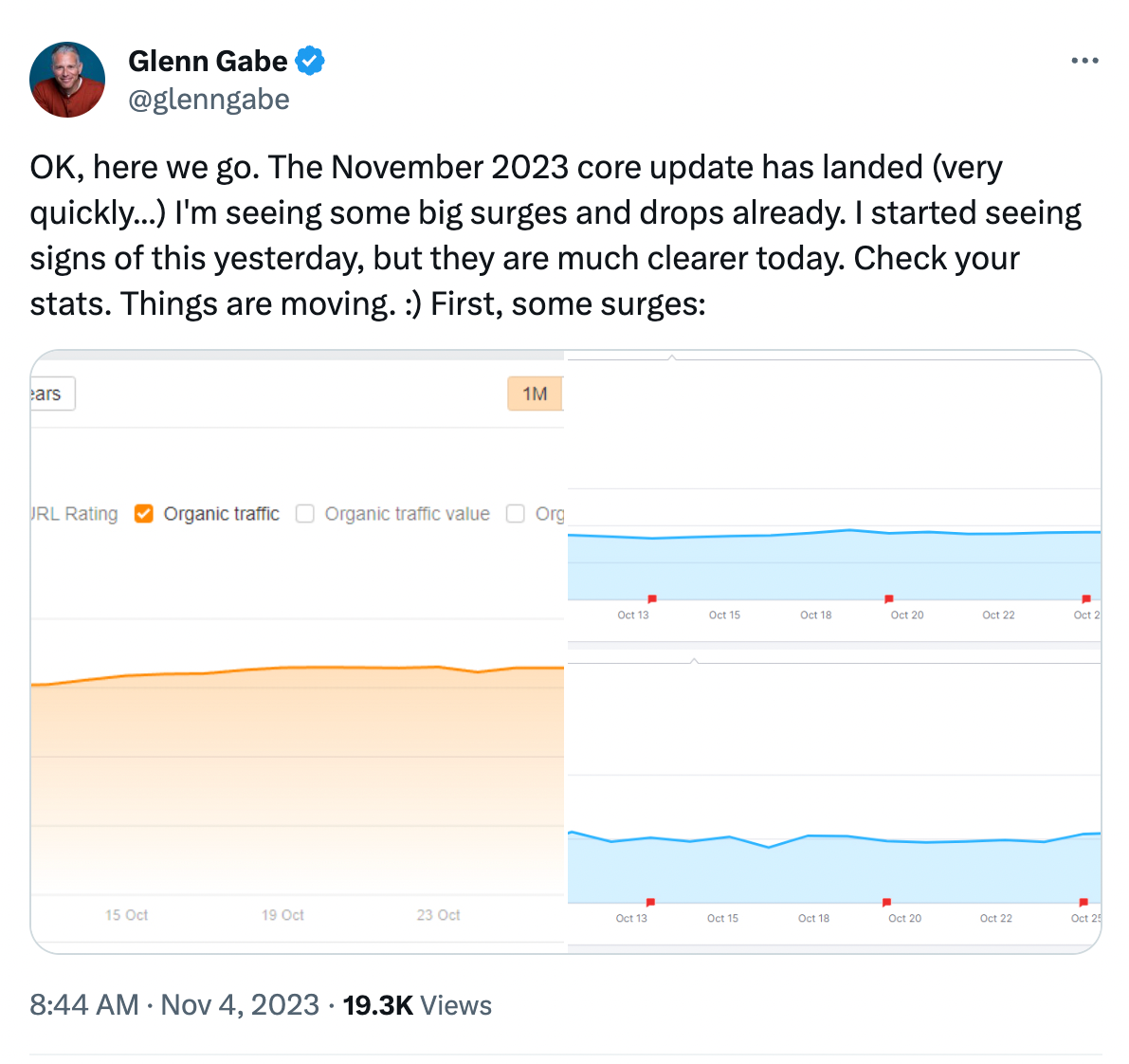Screen dimensions: 1129x1064
Task: Select the red flag marker at Oct 13 on bottom chart
Action: click(x=649, y=902)
